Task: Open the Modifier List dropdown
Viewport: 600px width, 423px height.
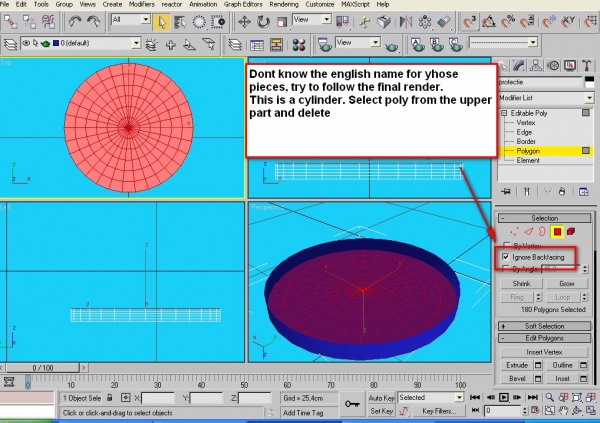Action: tap(546, 98)
